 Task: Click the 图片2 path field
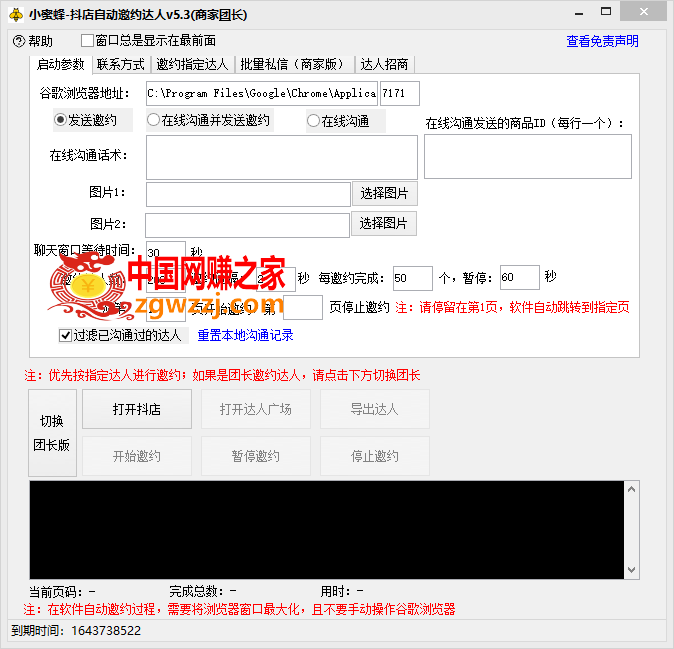(248, 225)
